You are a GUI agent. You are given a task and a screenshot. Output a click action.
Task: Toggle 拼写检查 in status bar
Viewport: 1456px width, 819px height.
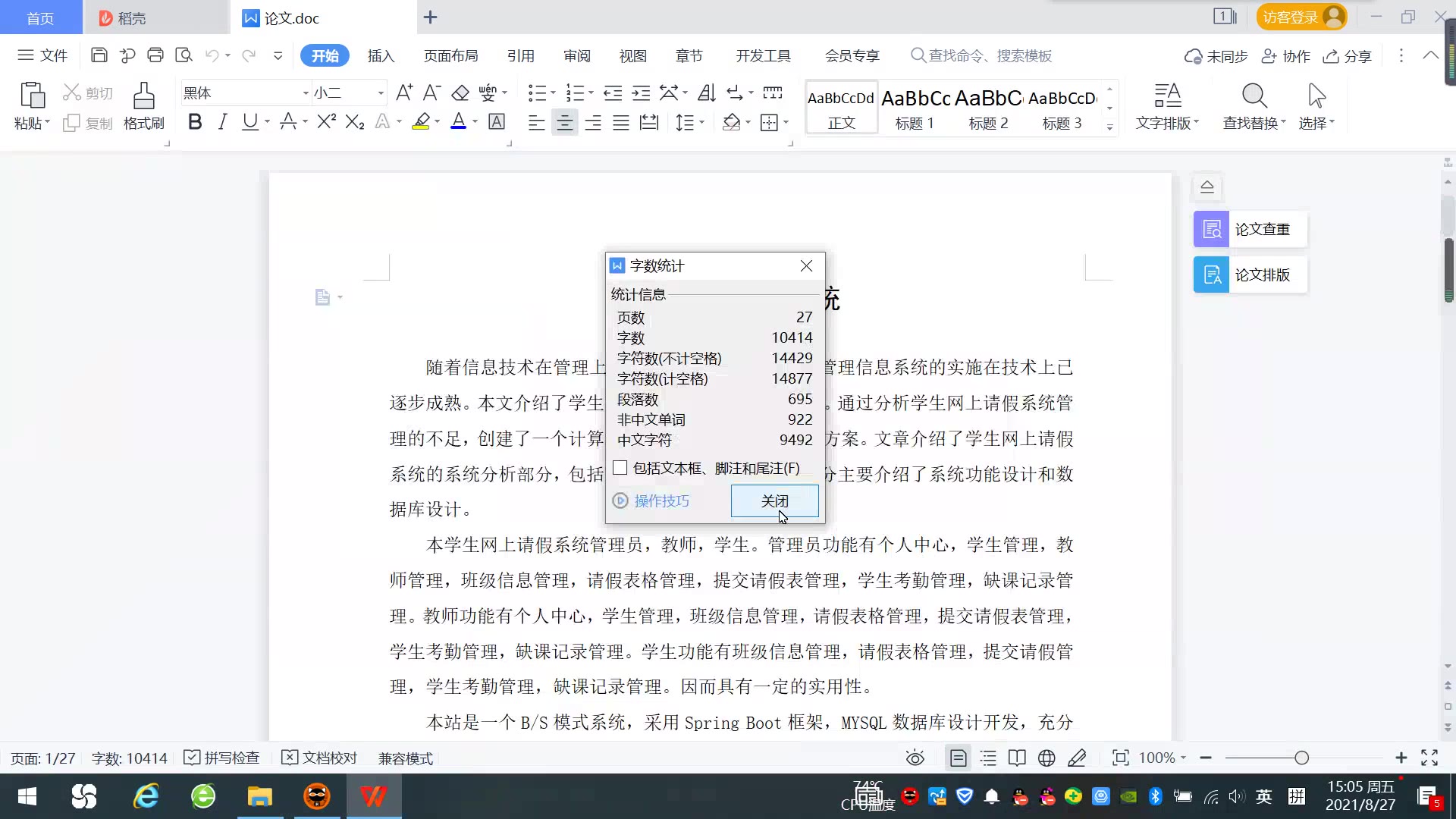coord(222,758)
